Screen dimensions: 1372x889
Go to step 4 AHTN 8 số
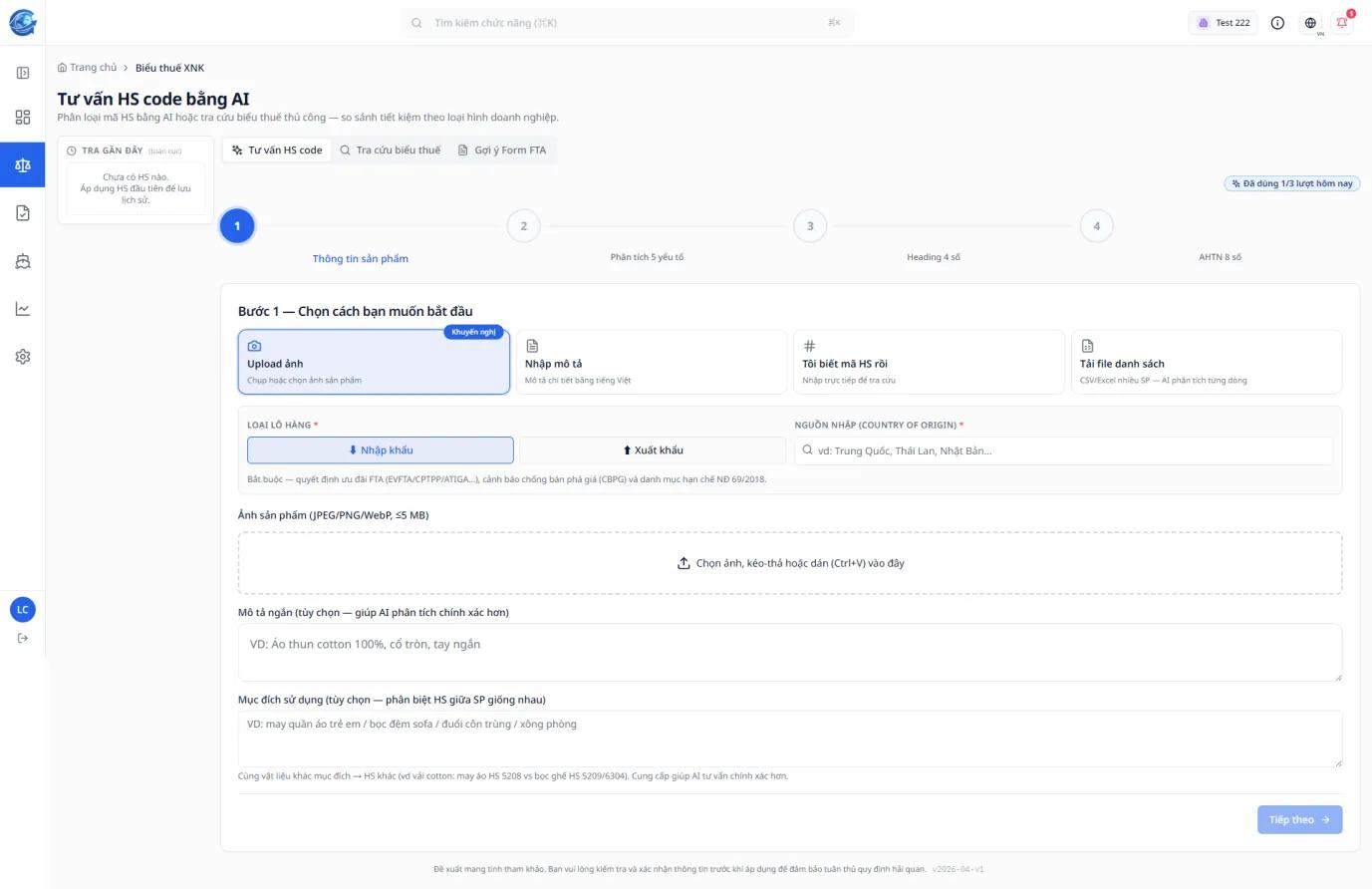pyautogui.click(x=1097, y=226)
